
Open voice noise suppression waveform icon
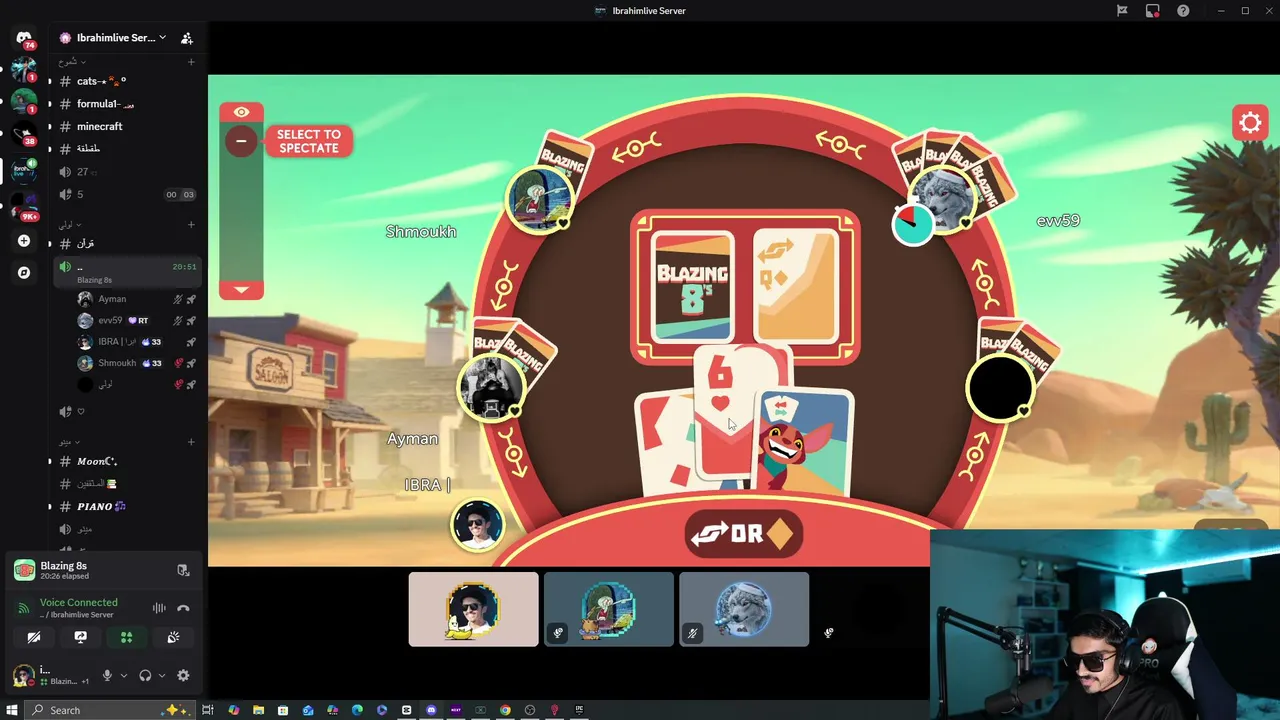159,608
